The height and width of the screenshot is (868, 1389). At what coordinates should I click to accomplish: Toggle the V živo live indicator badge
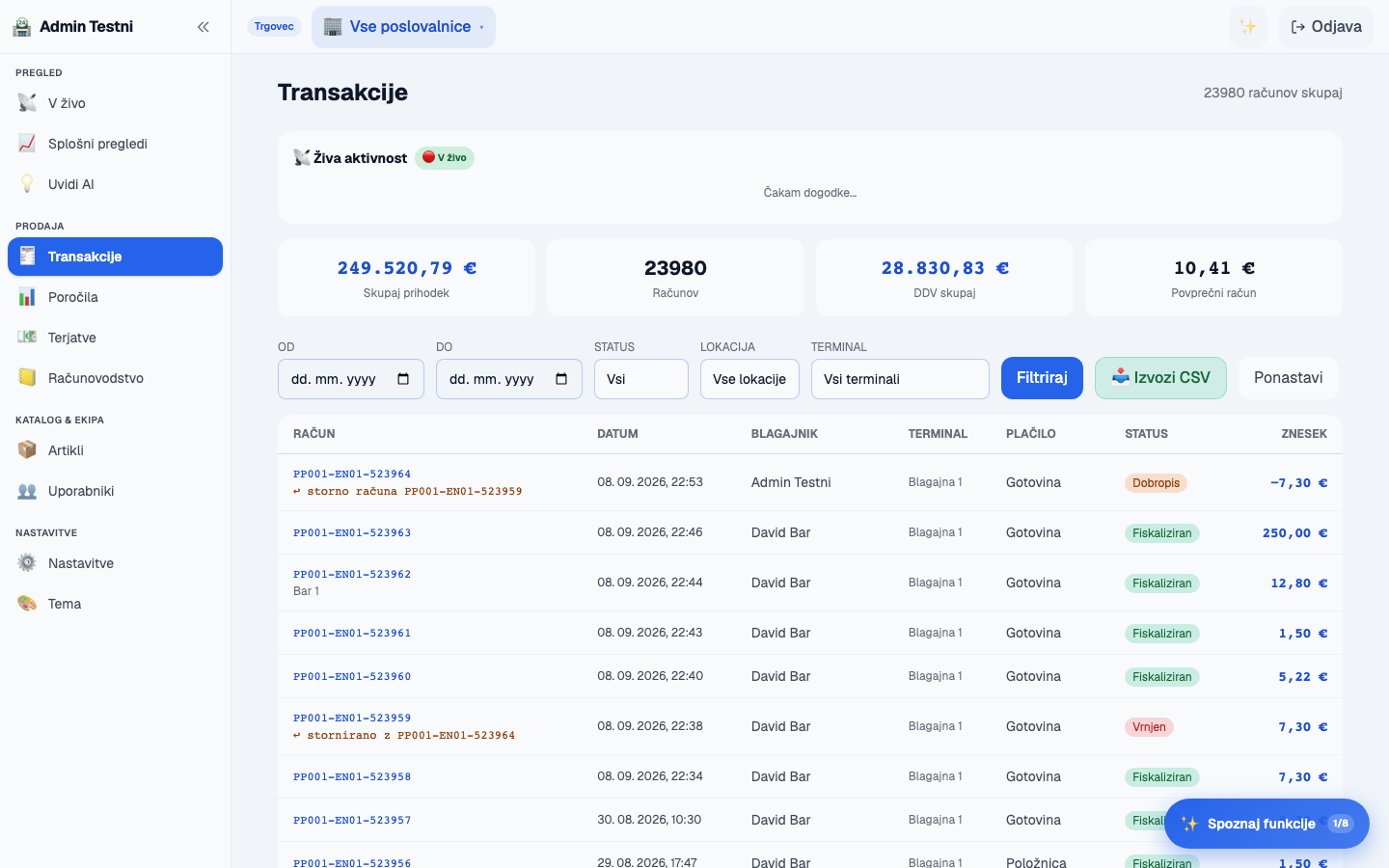(x=445, y=158)
